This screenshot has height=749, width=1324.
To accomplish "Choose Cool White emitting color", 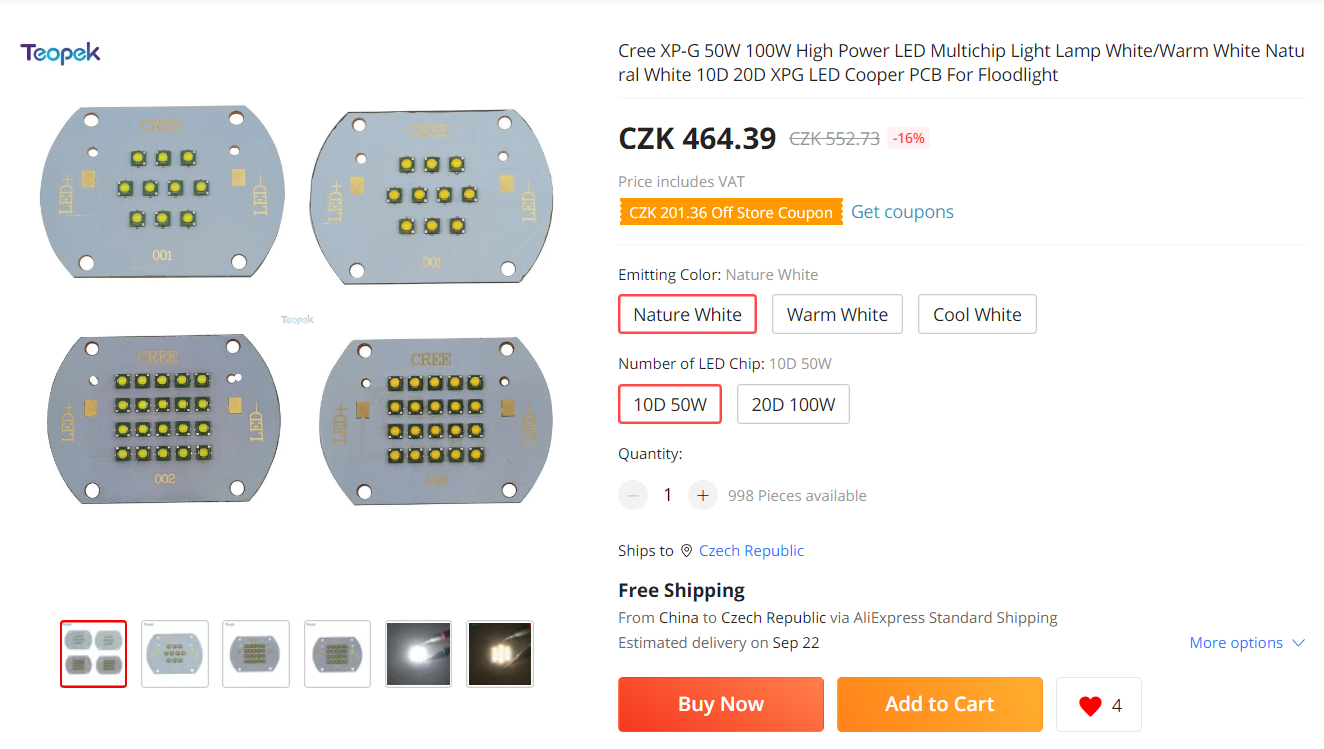I will [x=977, y=314].
